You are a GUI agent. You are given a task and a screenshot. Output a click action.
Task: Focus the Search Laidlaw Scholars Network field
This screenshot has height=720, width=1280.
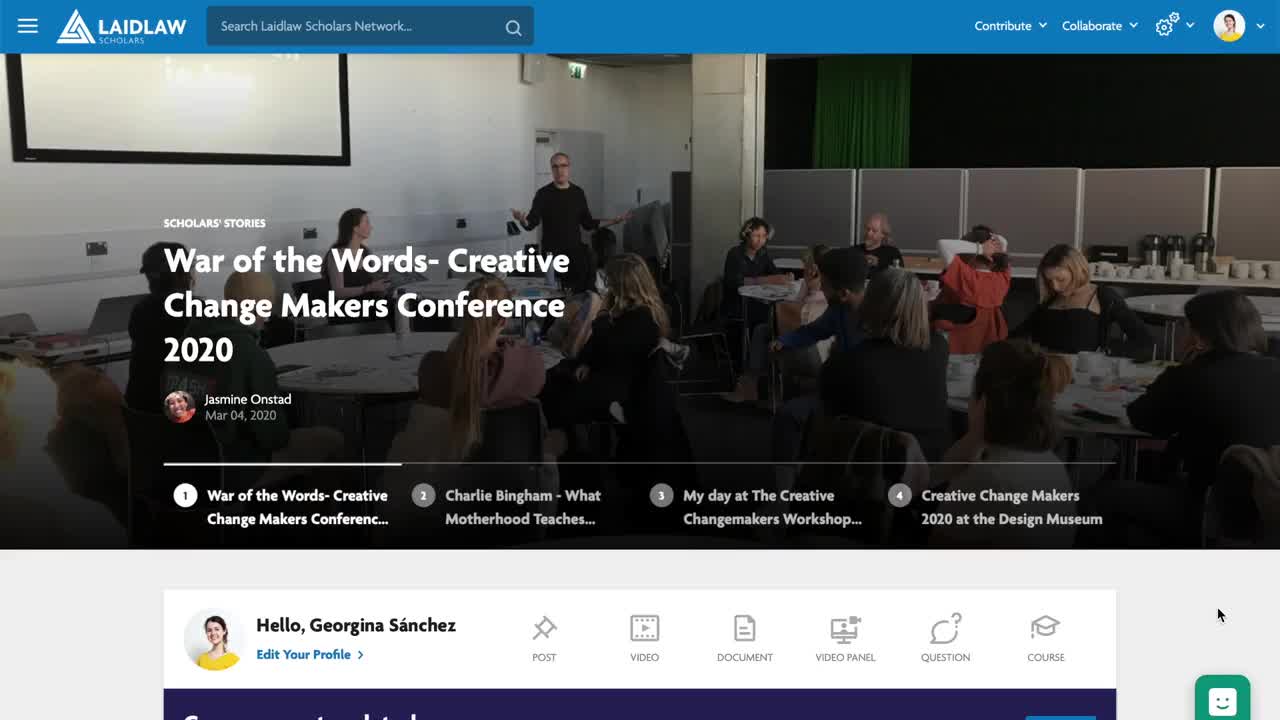click(x=355, y=26)
